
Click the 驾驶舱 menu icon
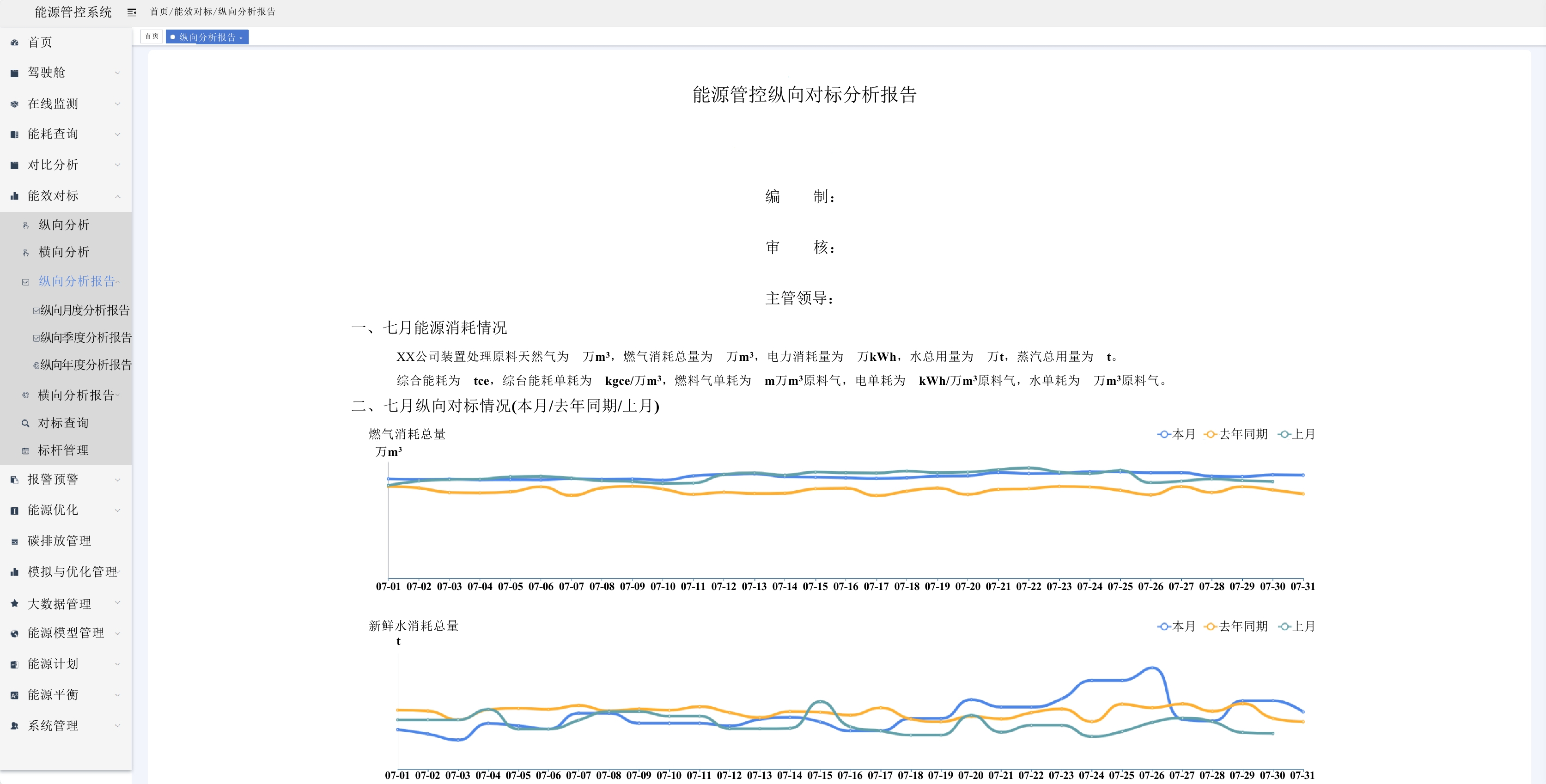pyautogui.click(x=14, y=73)
